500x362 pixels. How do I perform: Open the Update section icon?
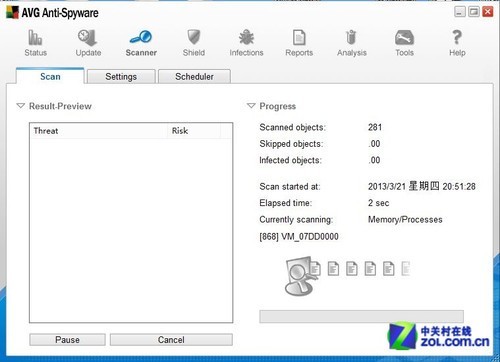pyautogui.click(x=88, y=37)
